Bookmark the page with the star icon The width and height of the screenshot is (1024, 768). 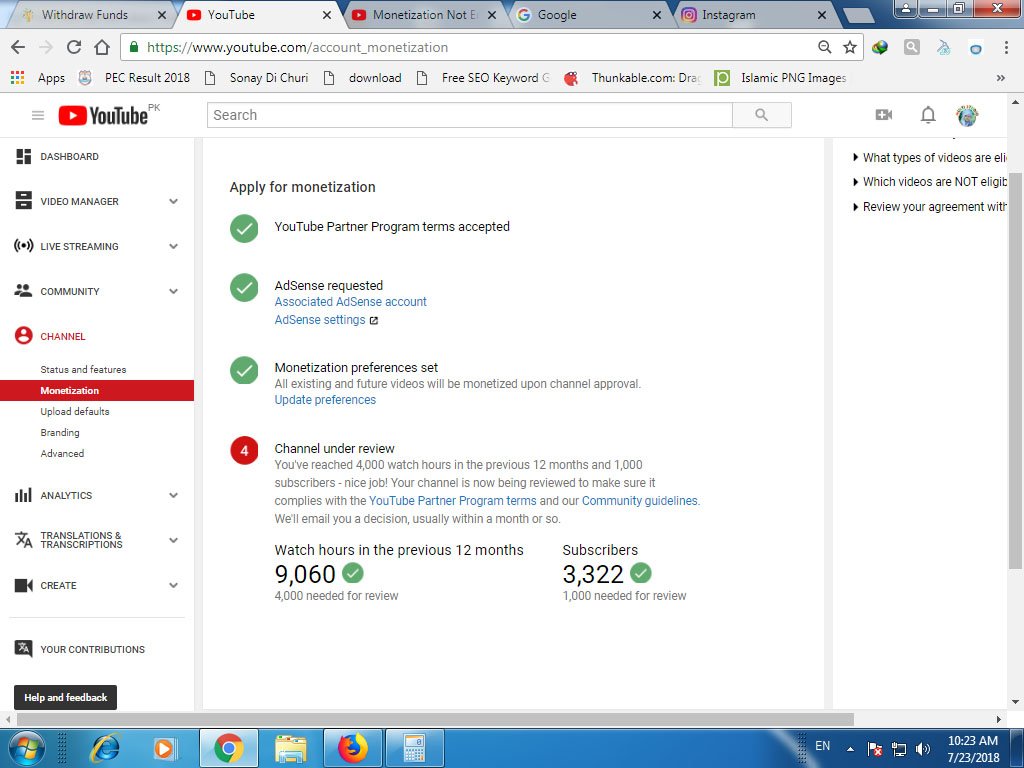pos(850,46)
